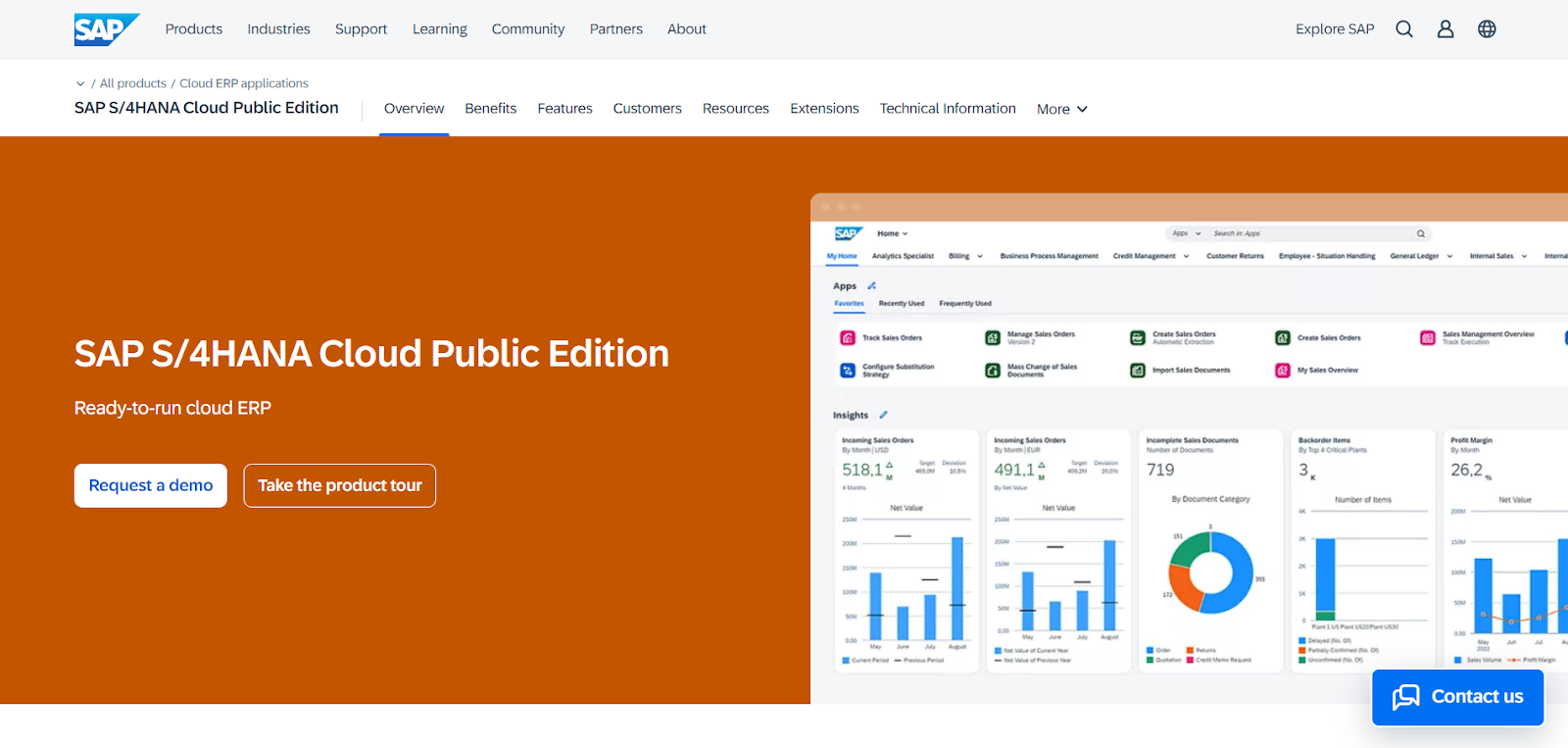Click Manage Sales Orders app icon

(993, 338)
